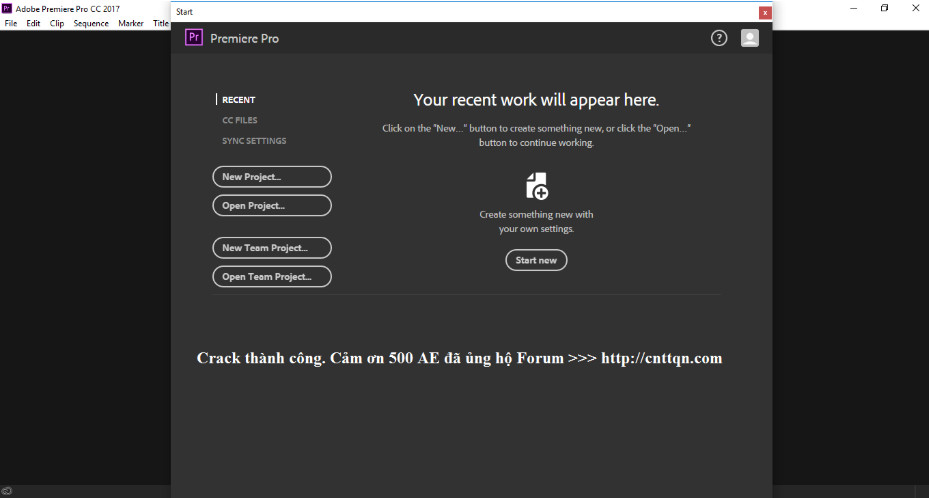Click the Premiere app icon in title bar
Screen dimensions: 929x498
click(x=7, y=8)
